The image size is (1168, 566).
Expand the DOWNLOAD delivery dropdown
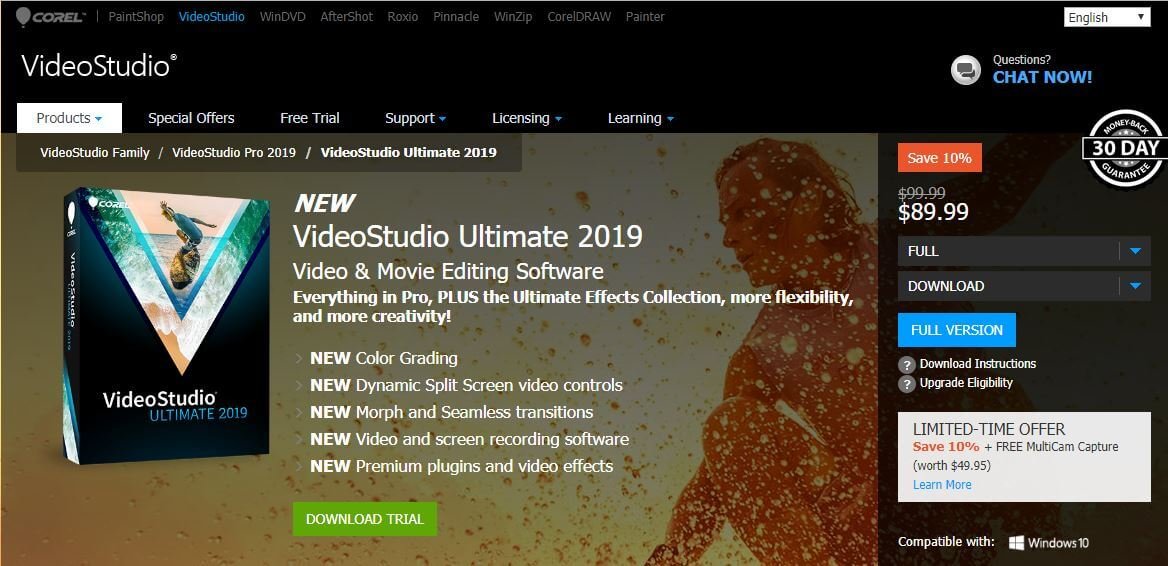[x=1023, y=286]
